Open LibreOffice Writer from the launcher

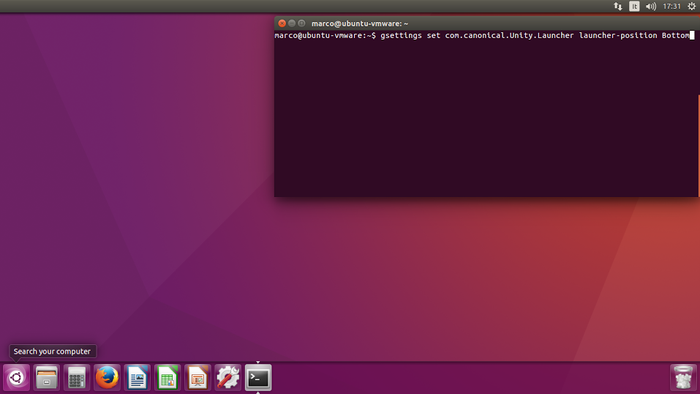(138, 377)
